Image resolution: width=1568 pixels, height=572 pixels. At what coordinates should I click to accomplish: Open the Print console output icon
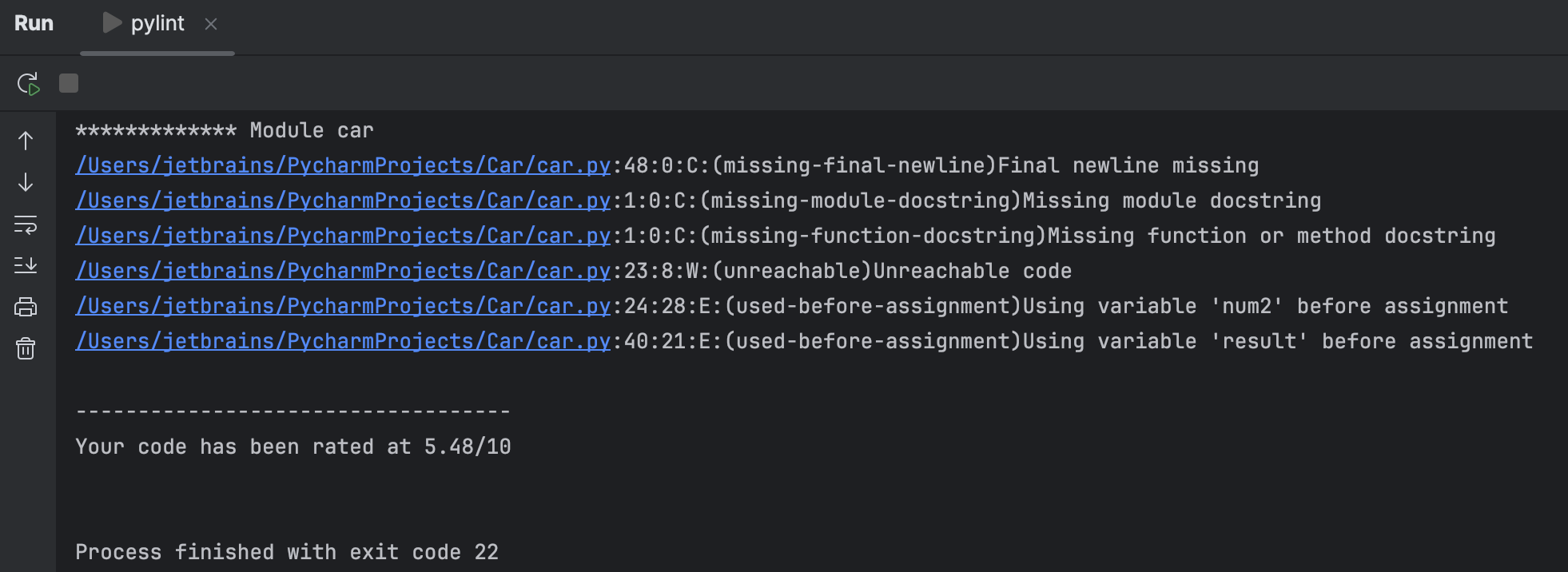click(25, 308)
